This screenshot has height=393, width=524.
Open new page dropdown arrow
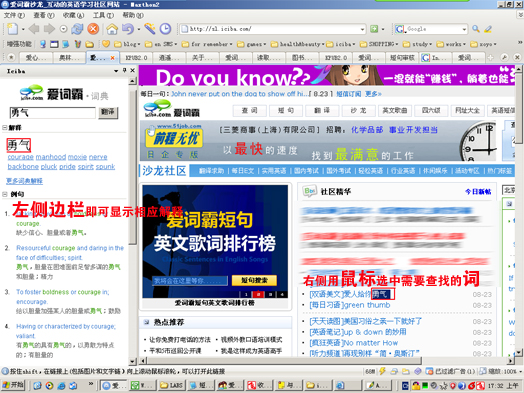click(23, 29)
